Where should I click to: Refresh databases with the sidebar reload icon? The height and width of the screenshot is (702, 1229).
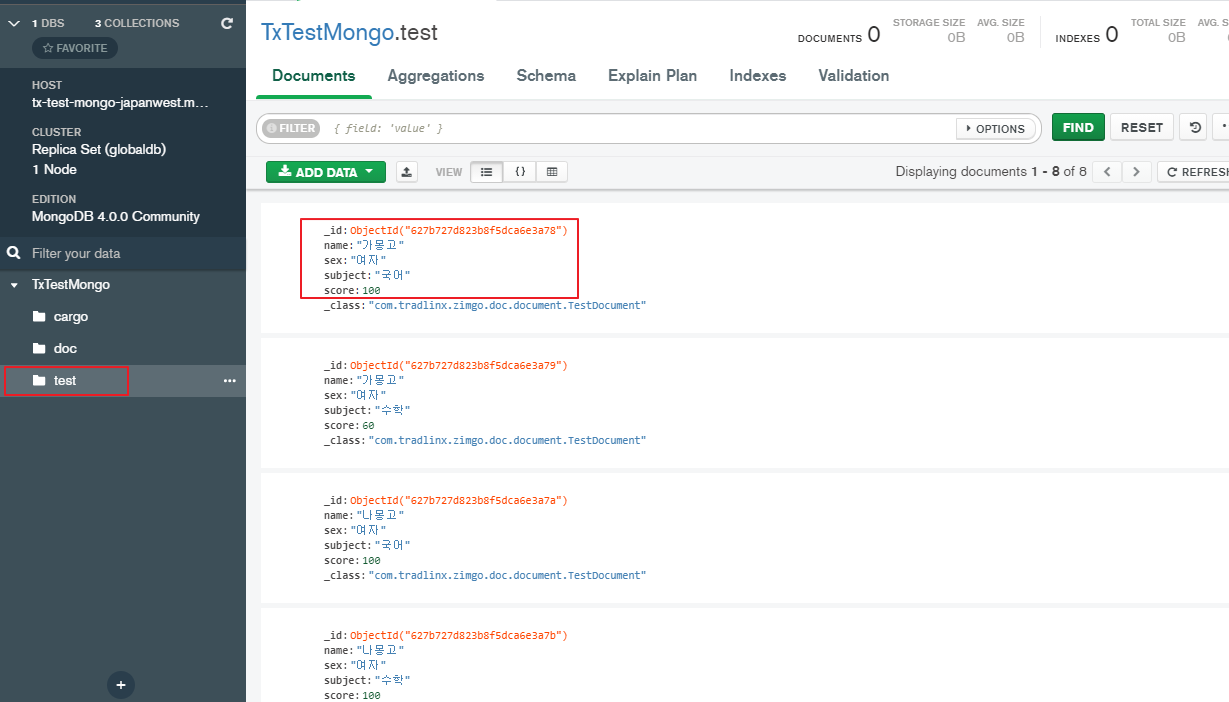(x=227, y=23)
